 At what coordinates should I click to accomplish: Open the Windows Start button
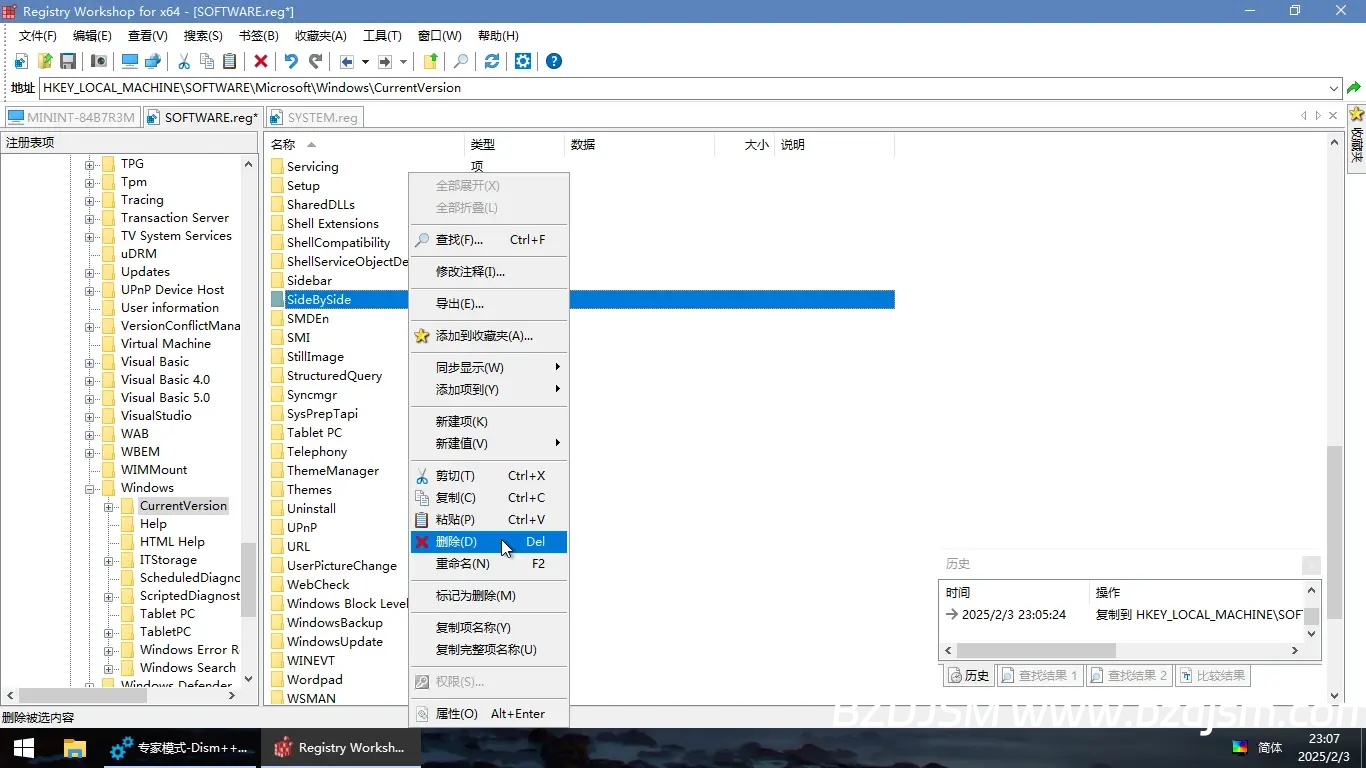tap(24, 748)
